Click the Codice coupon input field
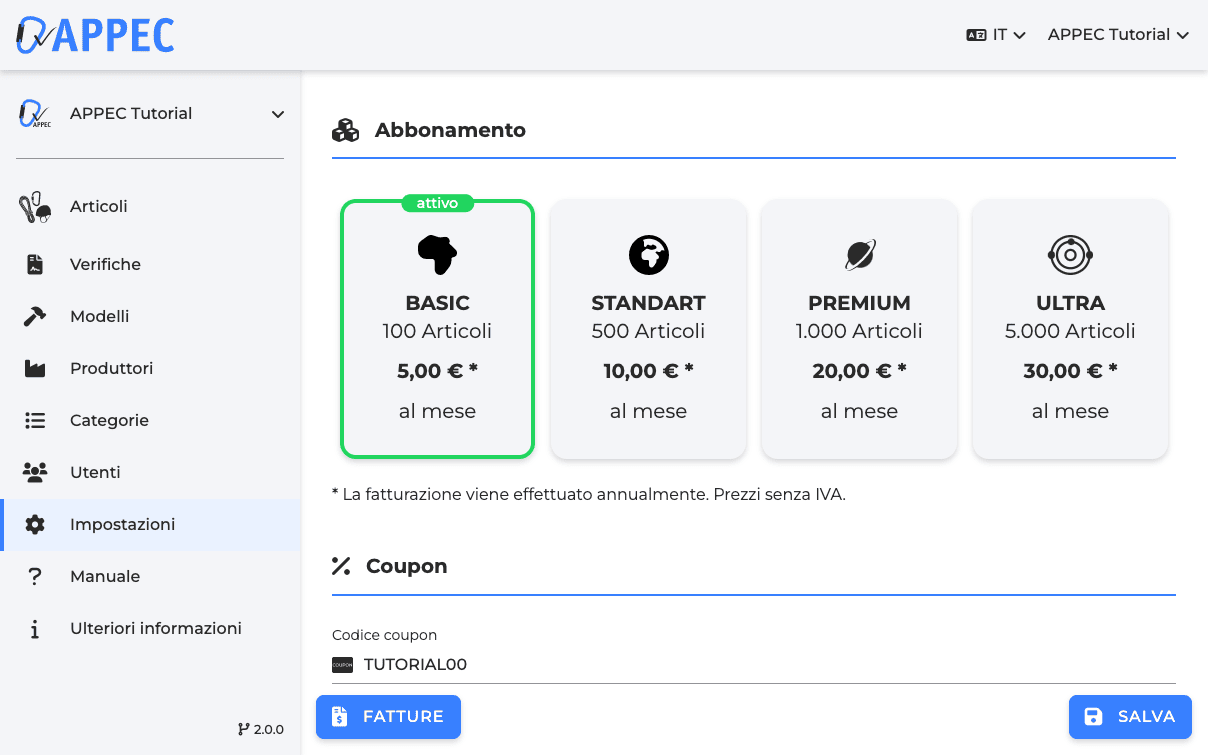The height and width of the screenshot is (755, 1208). [760, 665]
